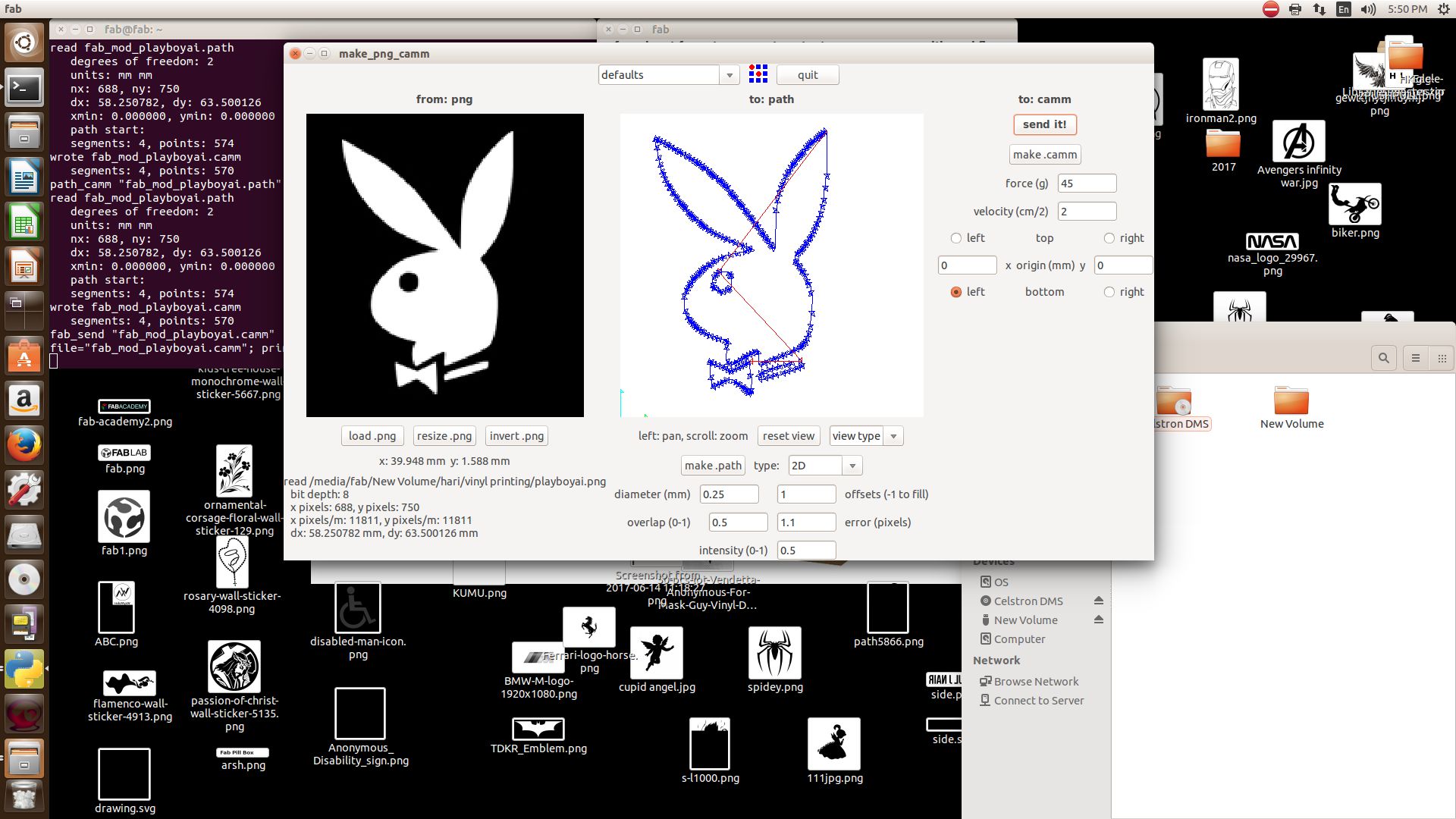
Task: Select the top left origin radio
Action: [955, 238]
